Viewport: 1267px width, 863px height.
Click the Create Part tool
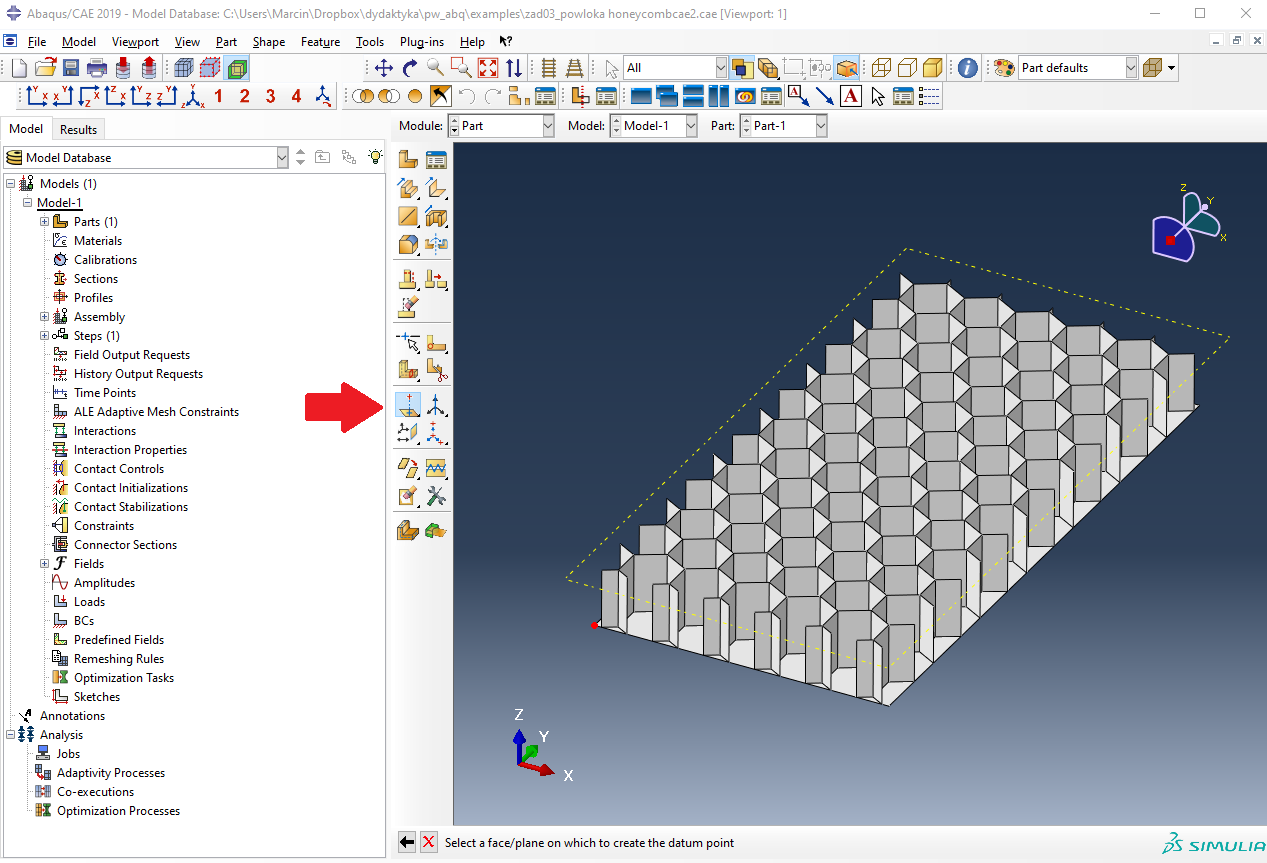[x=408, y=159]
